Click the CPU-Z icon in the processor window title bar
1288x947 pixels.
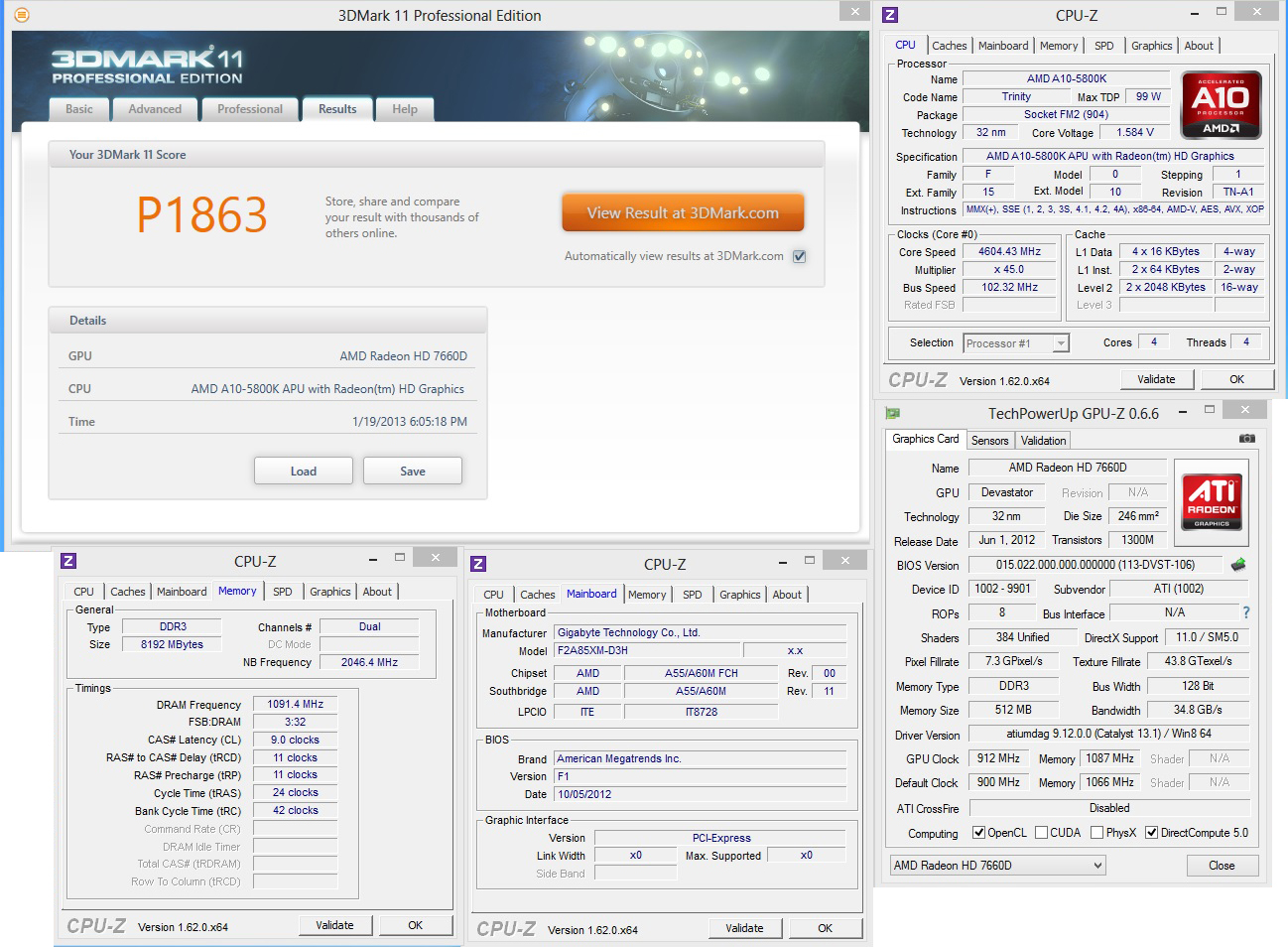pyautogui.click(x=890, y=15)
